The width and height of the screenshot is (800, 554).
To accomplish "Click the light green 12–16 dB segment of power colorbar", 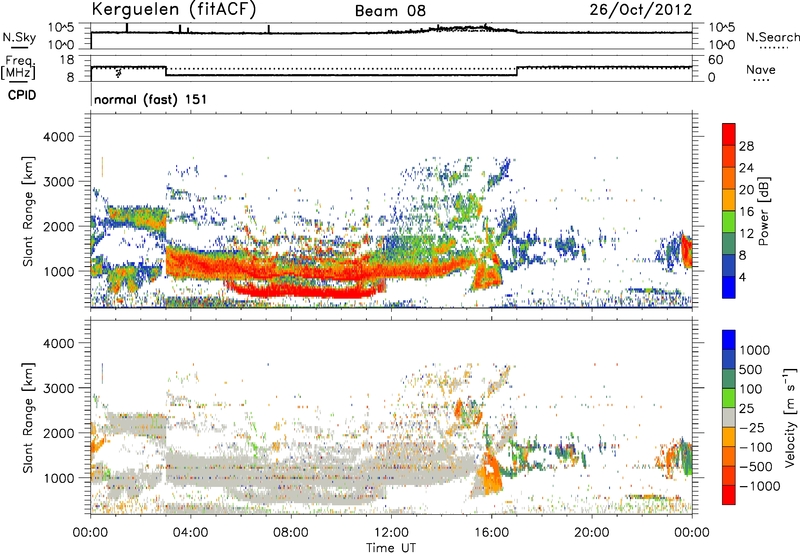I will point(729,221).
